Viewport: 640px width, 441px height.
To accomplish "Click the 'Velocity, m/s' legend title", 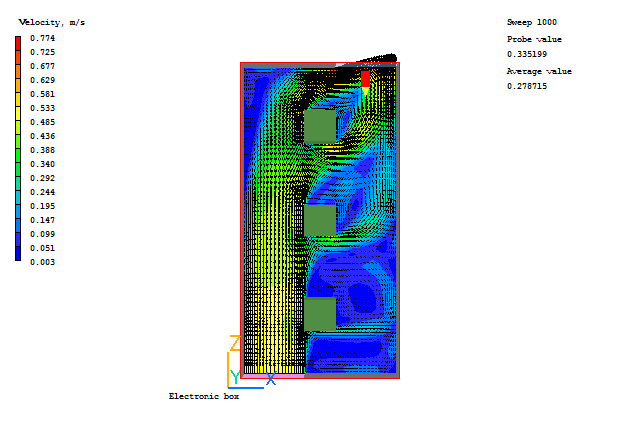I will tap(52, 22).
